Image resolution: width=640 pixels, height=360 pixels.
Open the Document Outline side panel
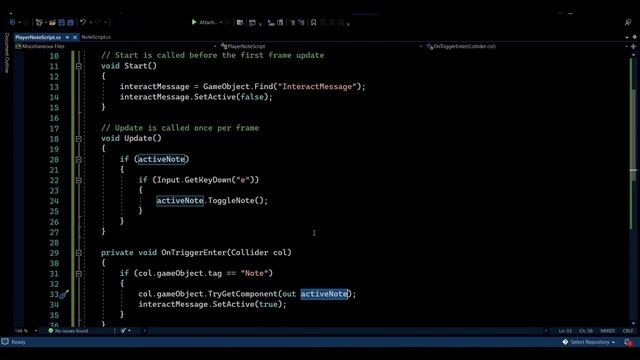pos(7,53)
